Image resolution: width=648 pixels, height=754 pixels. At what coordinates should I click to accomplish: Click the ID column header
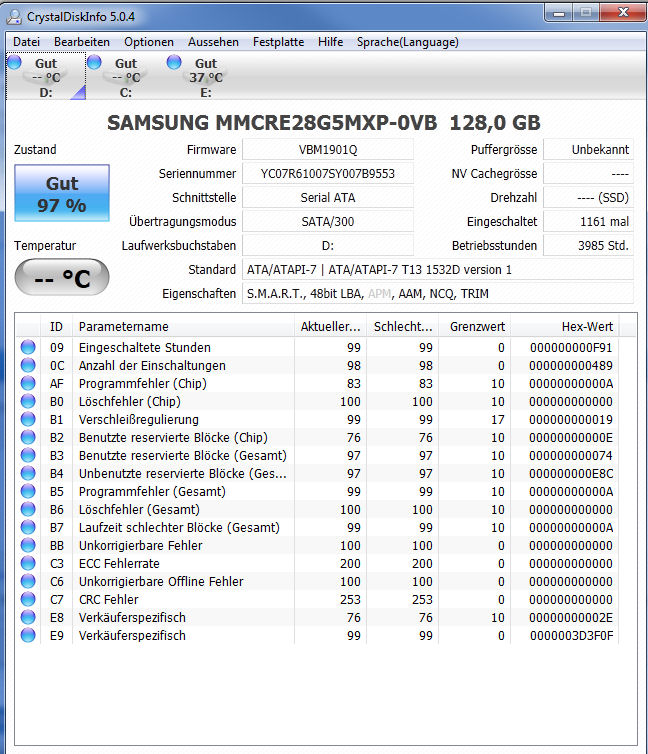[x=57, y=327]
